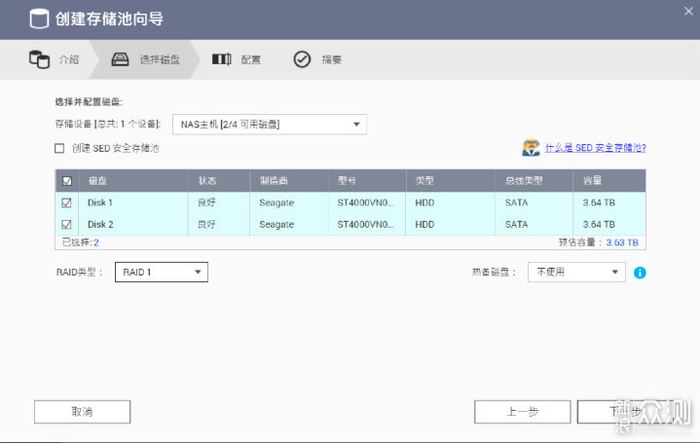The width and height of the screenshot is (700, 443).
Task: Close the storage pool wizard dialog
Action: pos(688,11)
